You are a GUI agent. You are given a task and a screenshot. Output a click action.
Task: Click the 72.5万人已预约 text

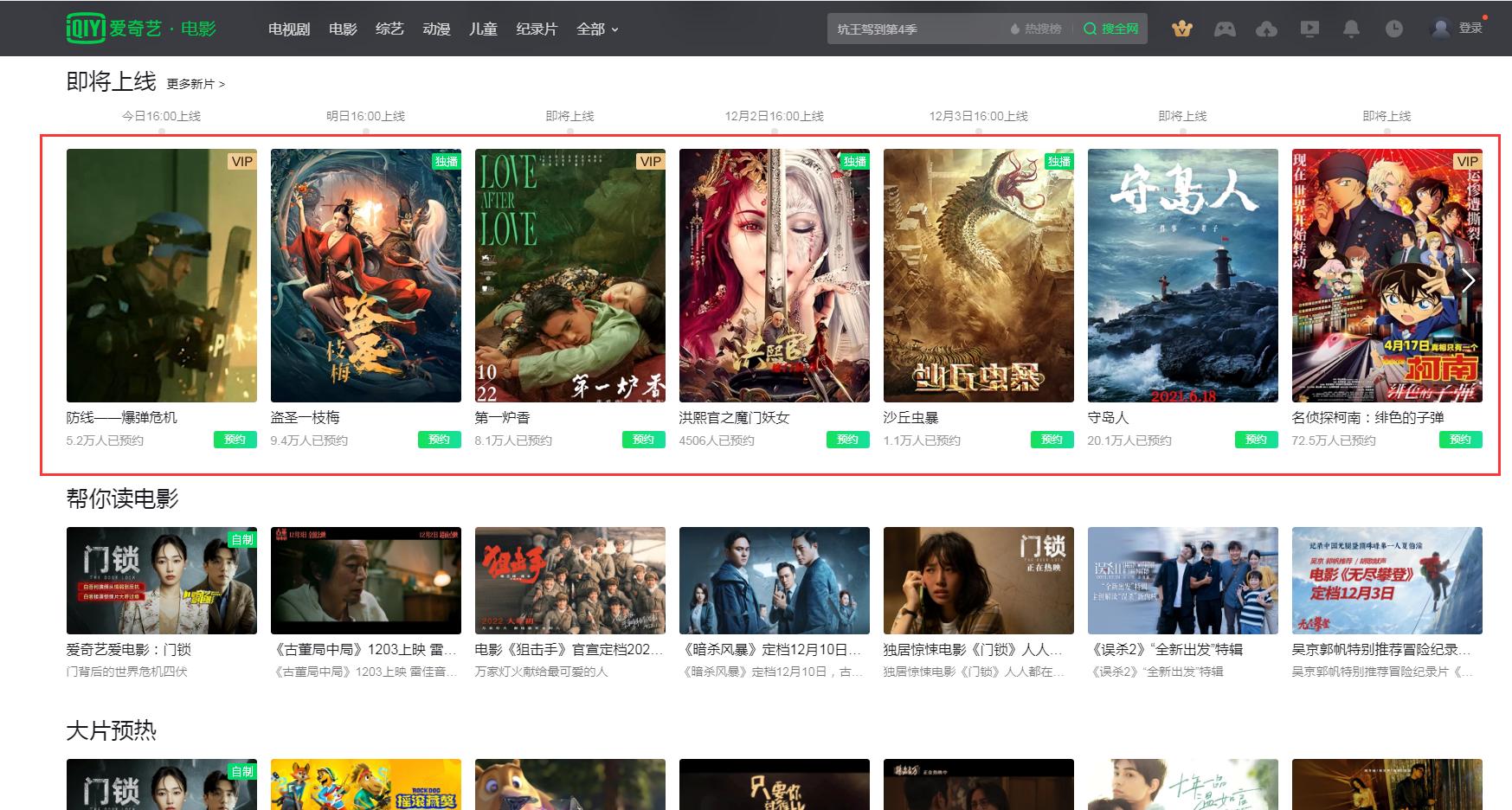click(1334, 440)
